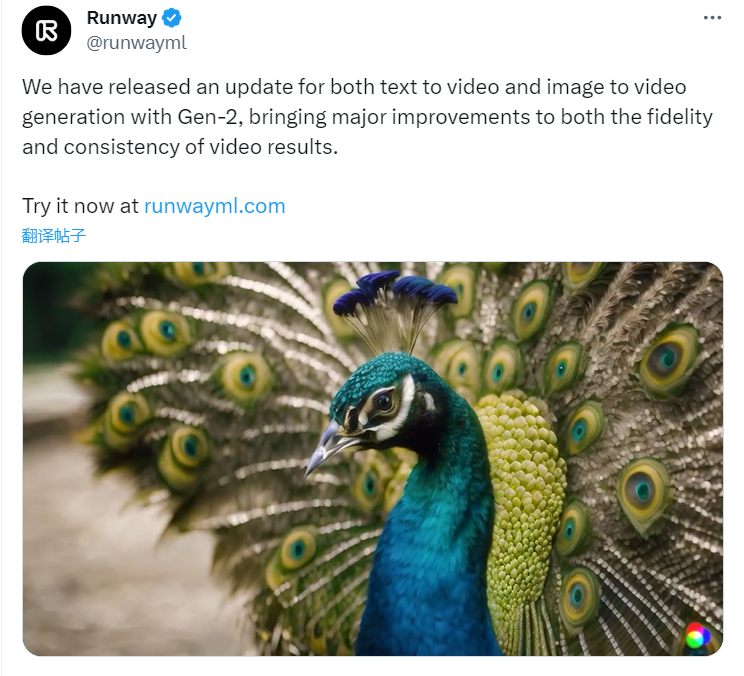This screenshot has height=676, width=744.
Task: Select the first line of the tweet text
Action: 354,87
